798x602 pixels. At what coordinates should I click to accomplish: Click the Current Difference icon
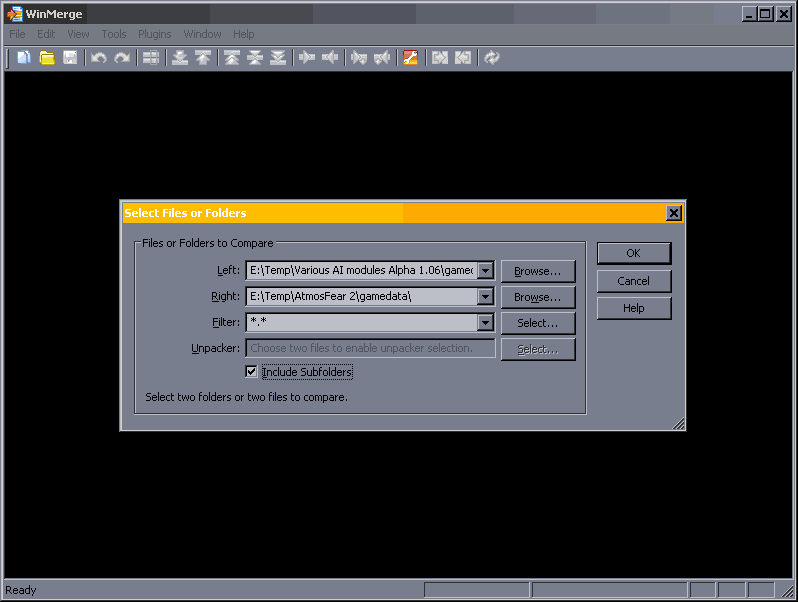[x=255, y=58]
